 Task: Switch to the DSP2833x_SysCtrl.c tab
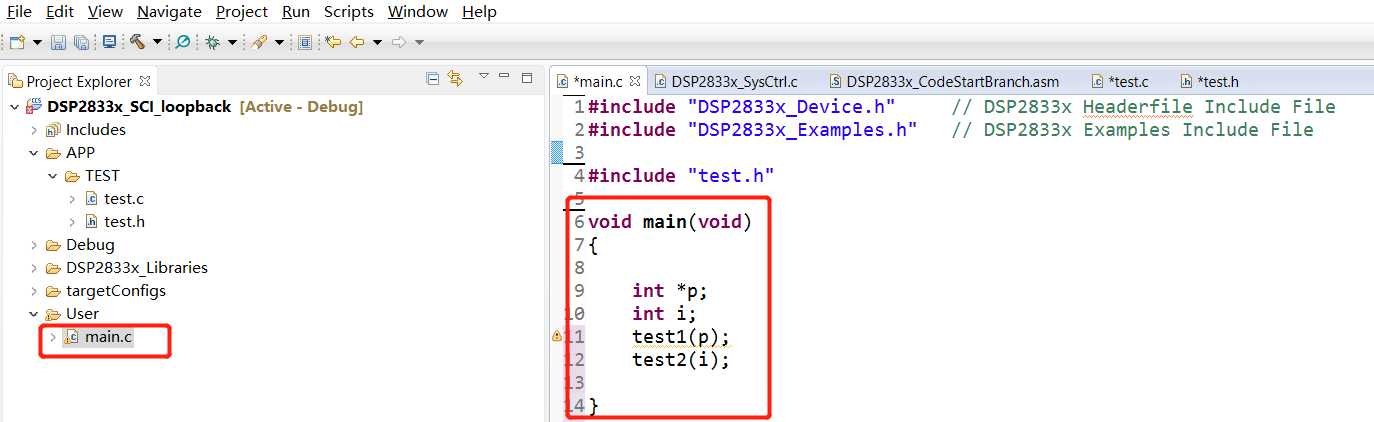pyautogui.click(x=734, y=81)
